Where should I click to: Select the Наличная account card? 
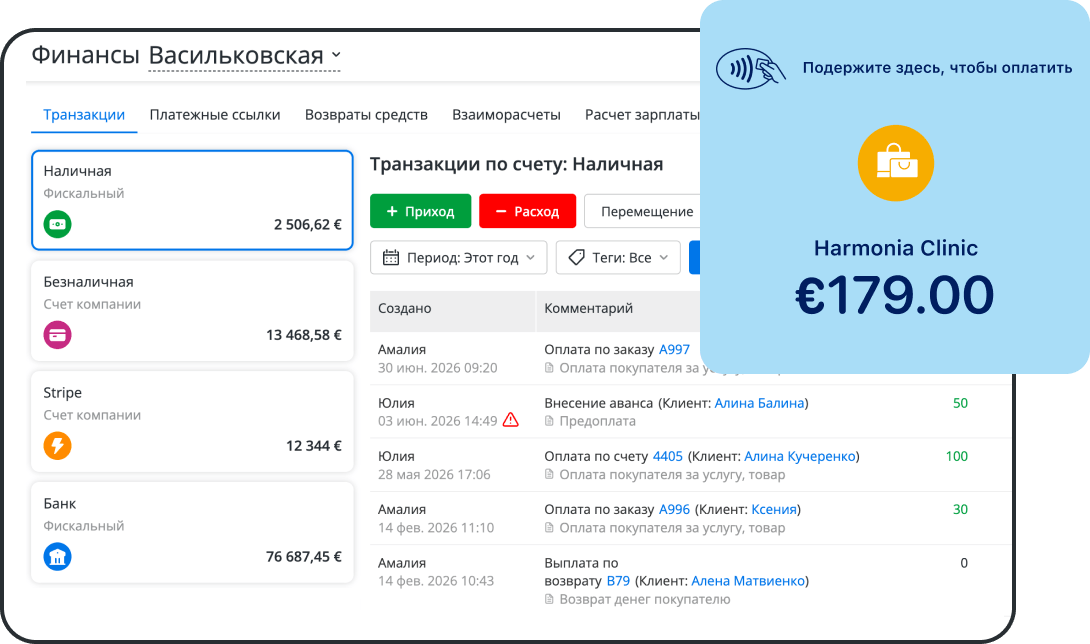point(192,200)
